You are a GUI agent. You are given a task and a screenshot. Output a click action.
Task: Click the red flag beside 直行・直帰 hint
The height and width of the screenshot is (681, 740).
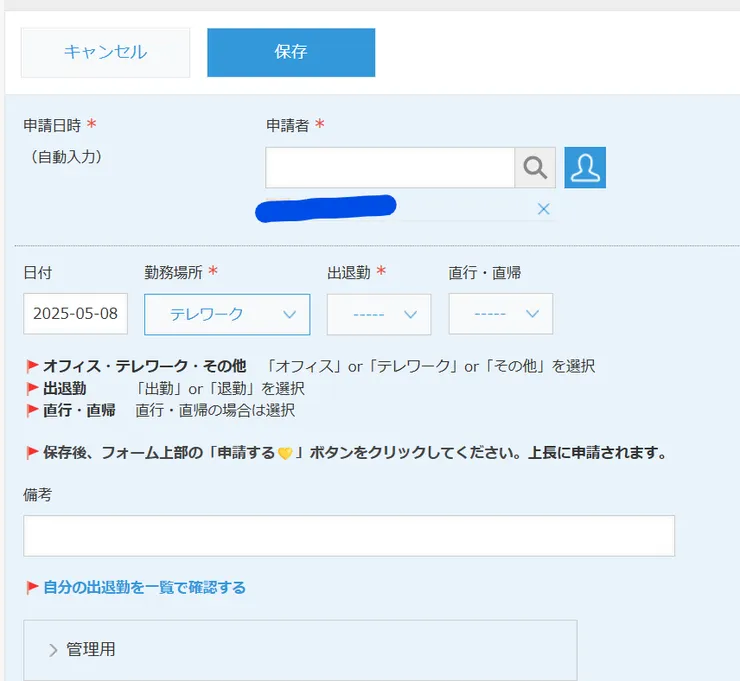[32, 411]
